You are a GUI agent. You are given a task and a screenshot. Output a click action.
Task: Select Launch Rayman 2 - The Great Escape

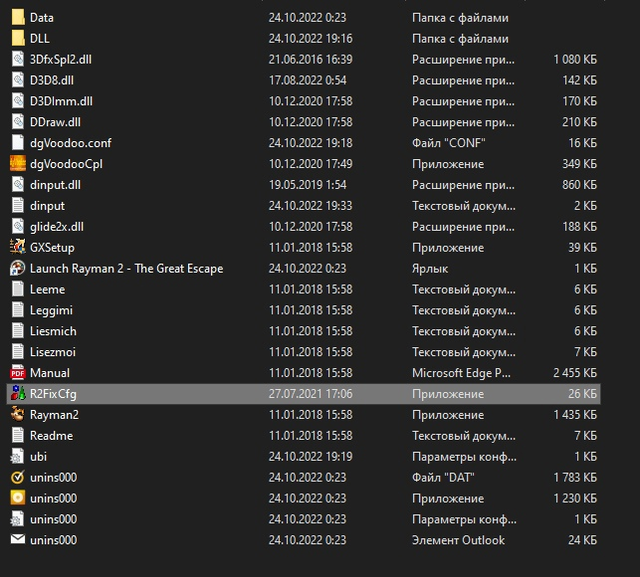127,268
